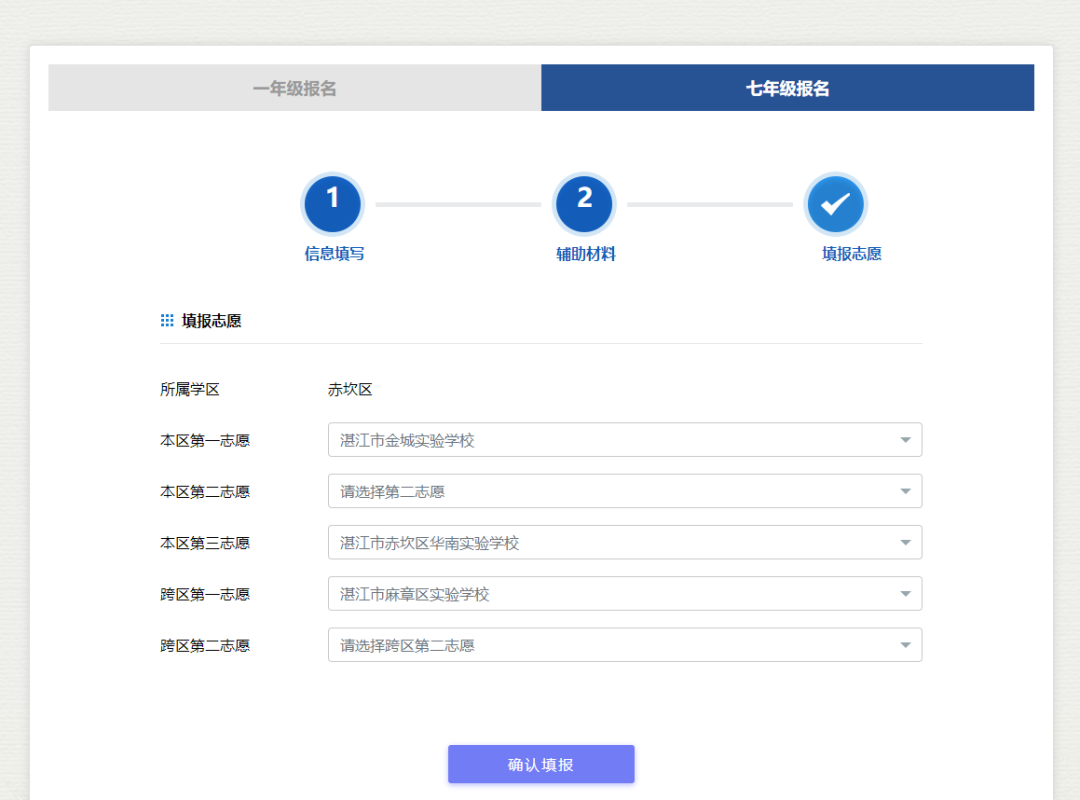Viewport: 1080px width, 800px height.
Task: Switch to the 一年级报名 tab
Action: [295, 88]
